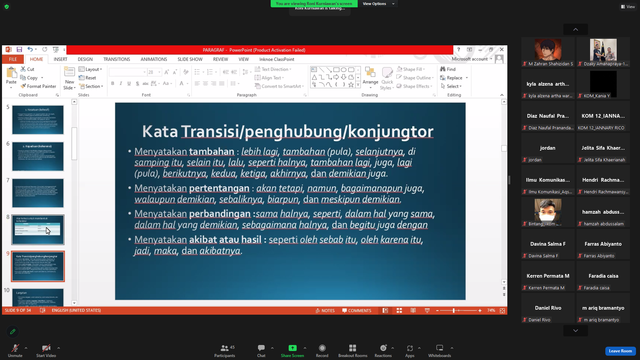Open the FILE tab in PowerPoint
640x360 pixels.
13,59
